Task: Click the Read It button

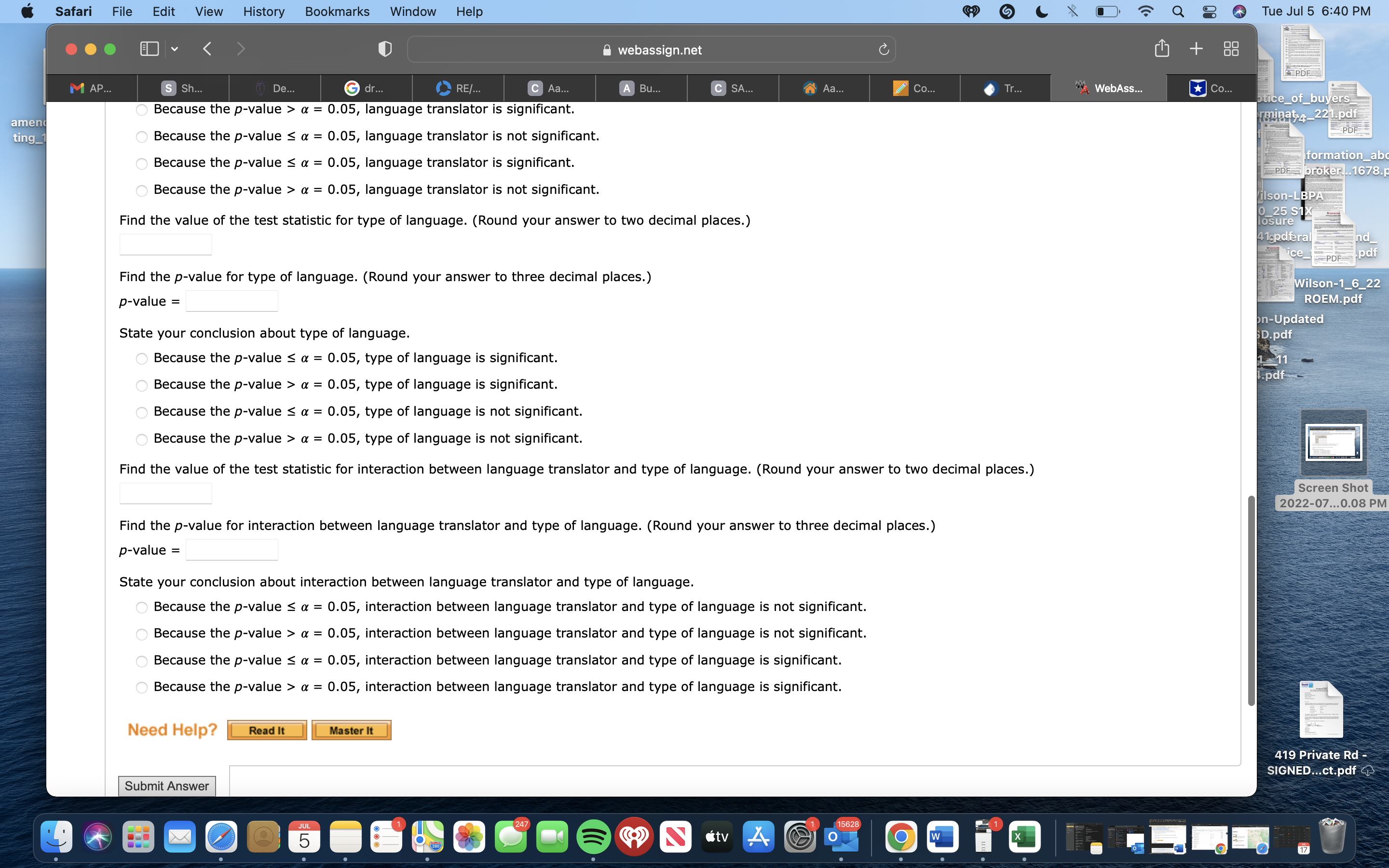Action: click(x=267, y=730)
